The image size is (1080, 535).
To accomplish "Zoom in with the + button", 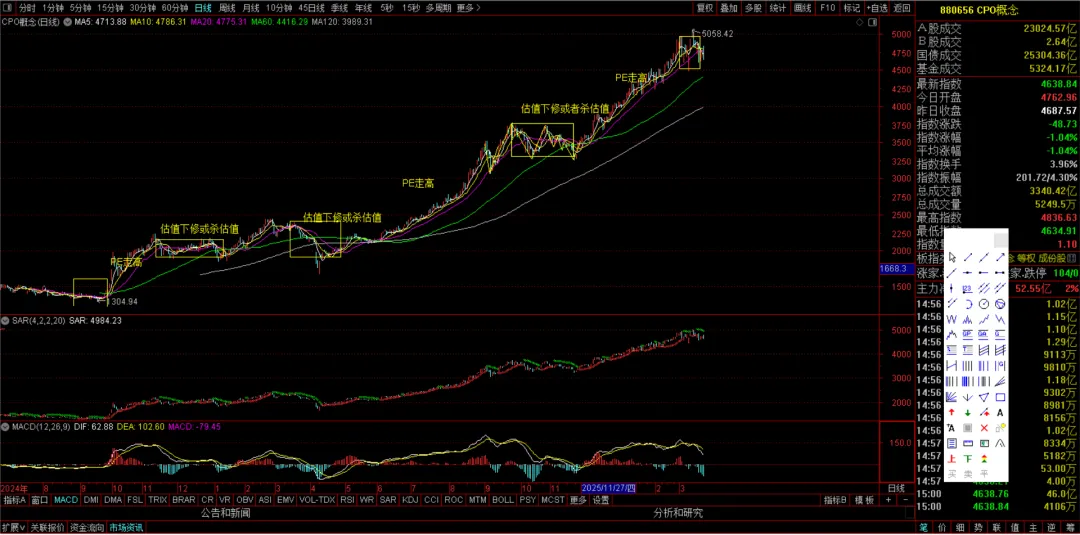I will pyautogui.click(x=889, y=500).
